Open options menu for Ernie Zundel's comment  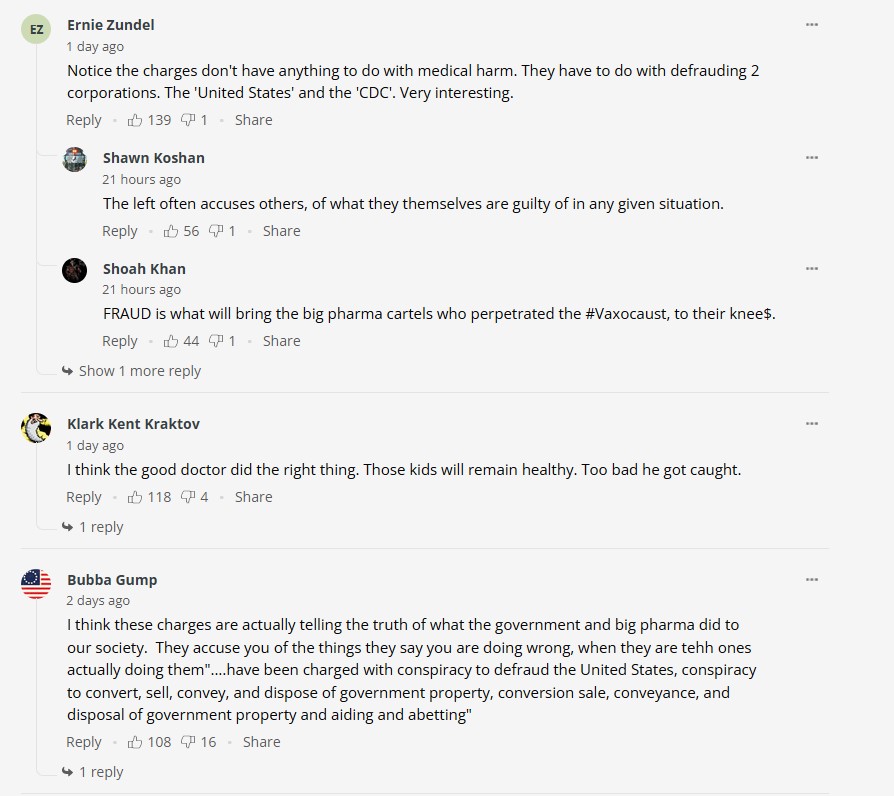pos(812,24)
